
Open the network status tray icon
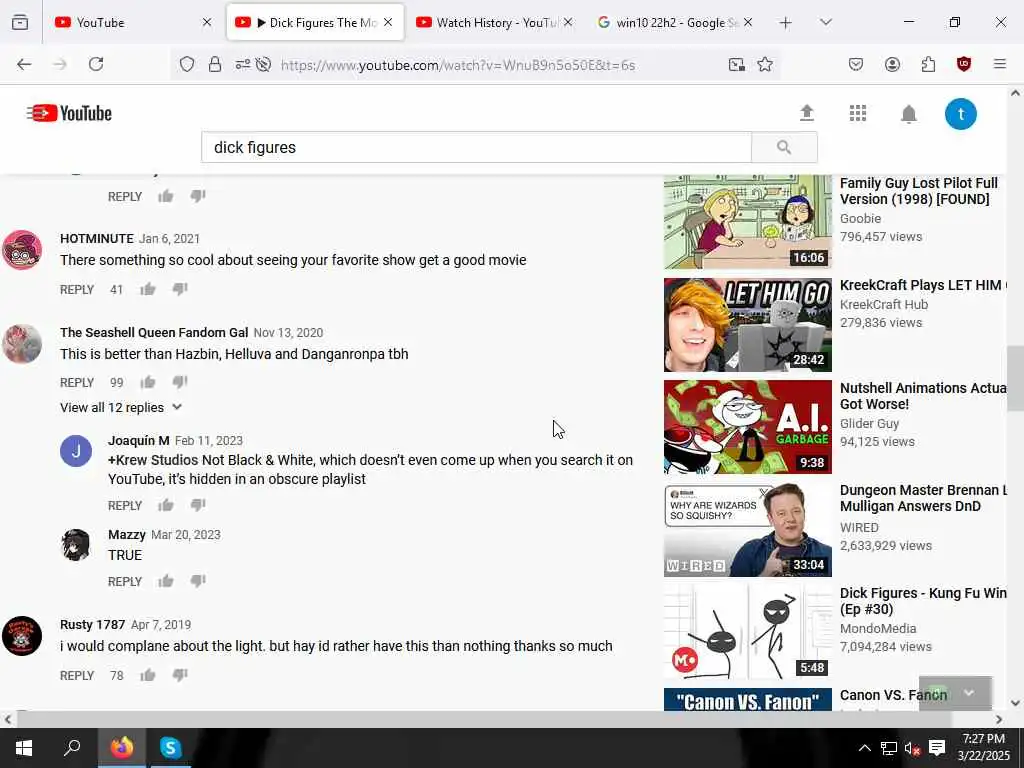click(888, 748)
